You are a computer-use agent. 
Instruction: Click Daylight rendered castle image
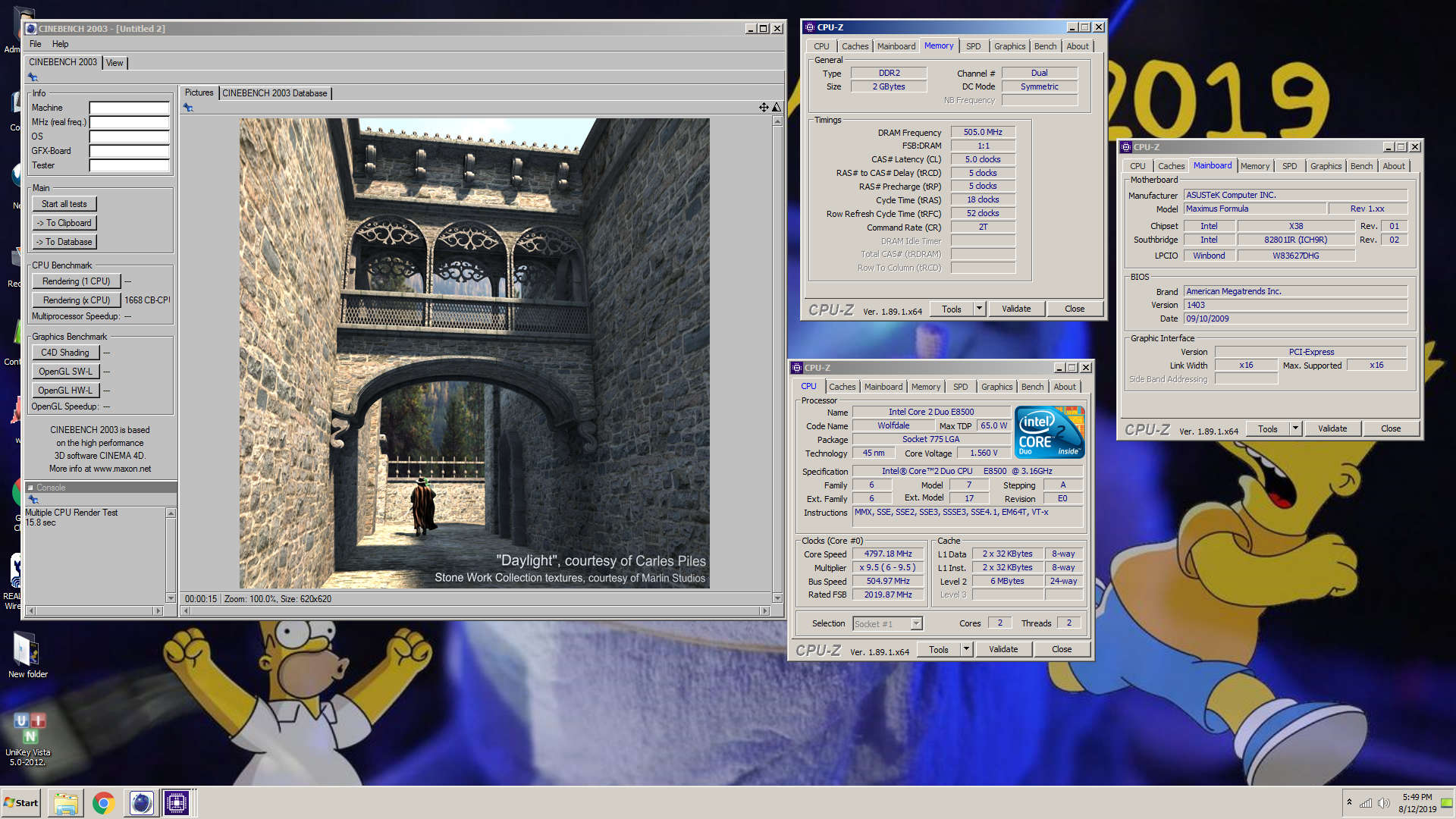tap(475, 353)
